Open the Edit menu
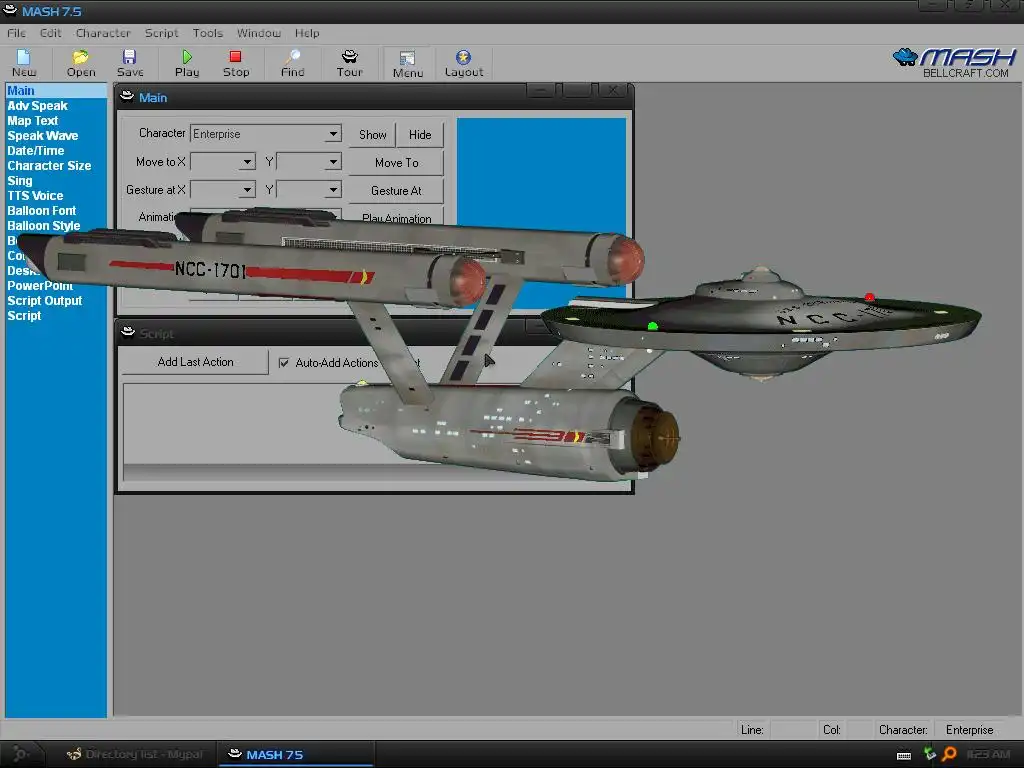Image resolution: width=1024 pixels, height=768 pixels. [50, 33]
